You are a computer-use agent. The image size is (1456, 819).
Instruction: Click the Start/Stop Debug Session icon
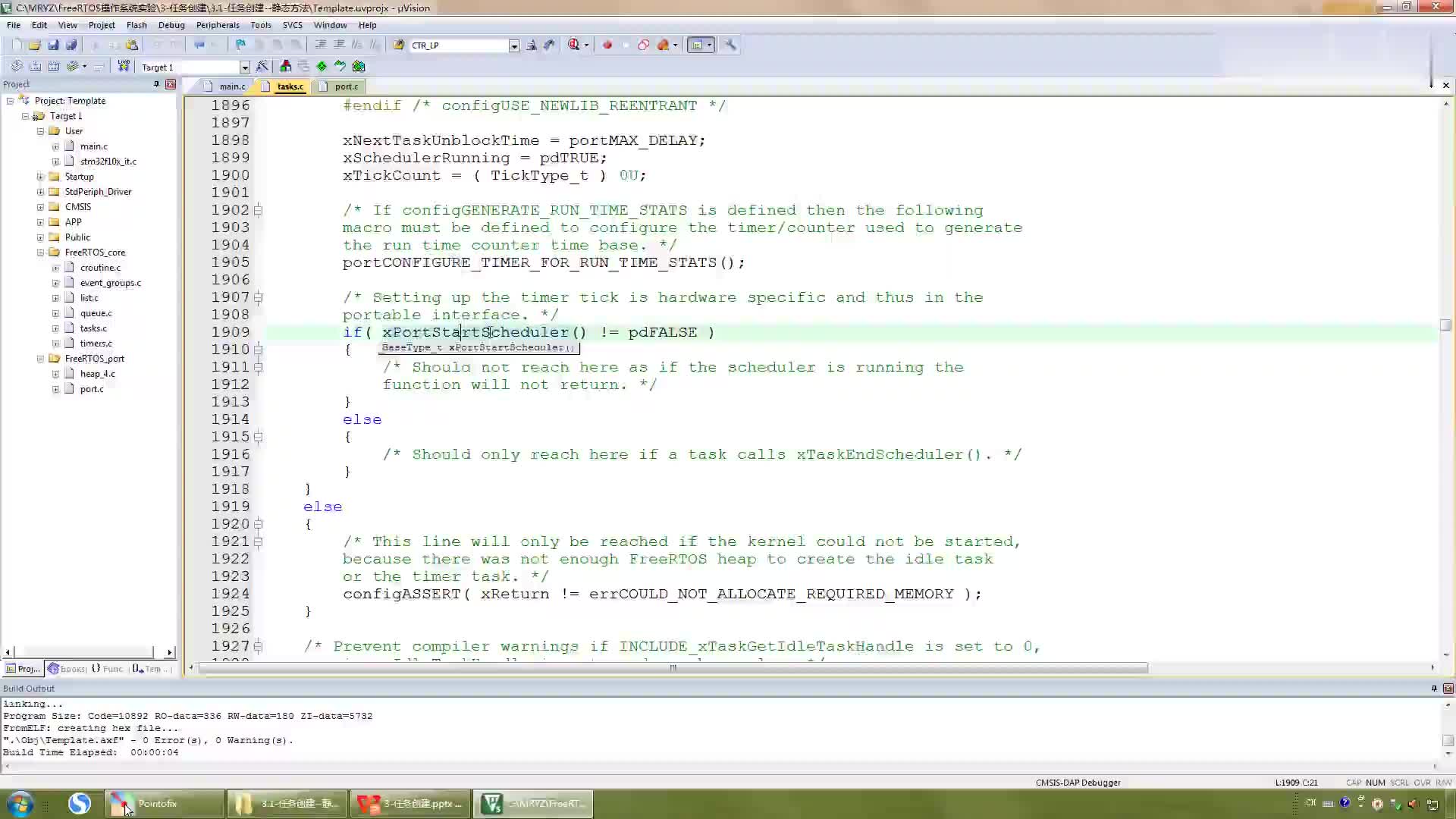coord(574,45)
